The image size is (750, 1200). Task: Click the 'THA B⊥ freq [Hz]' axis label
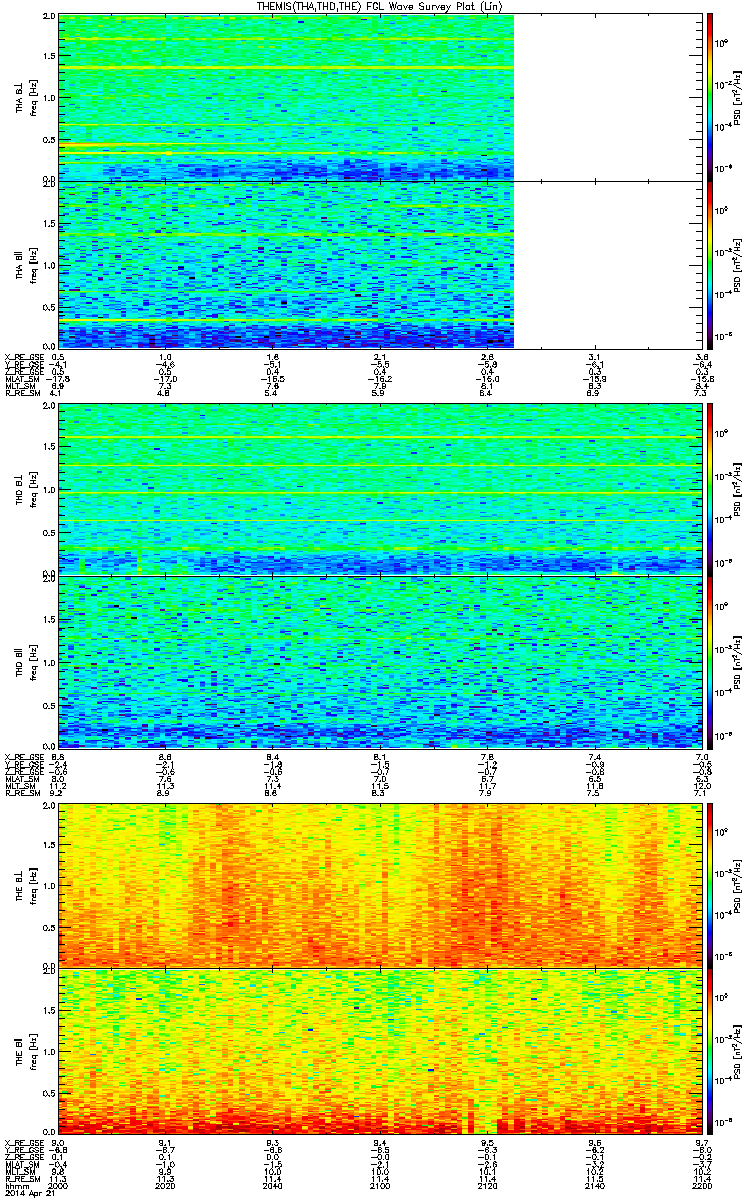(25, 97)
